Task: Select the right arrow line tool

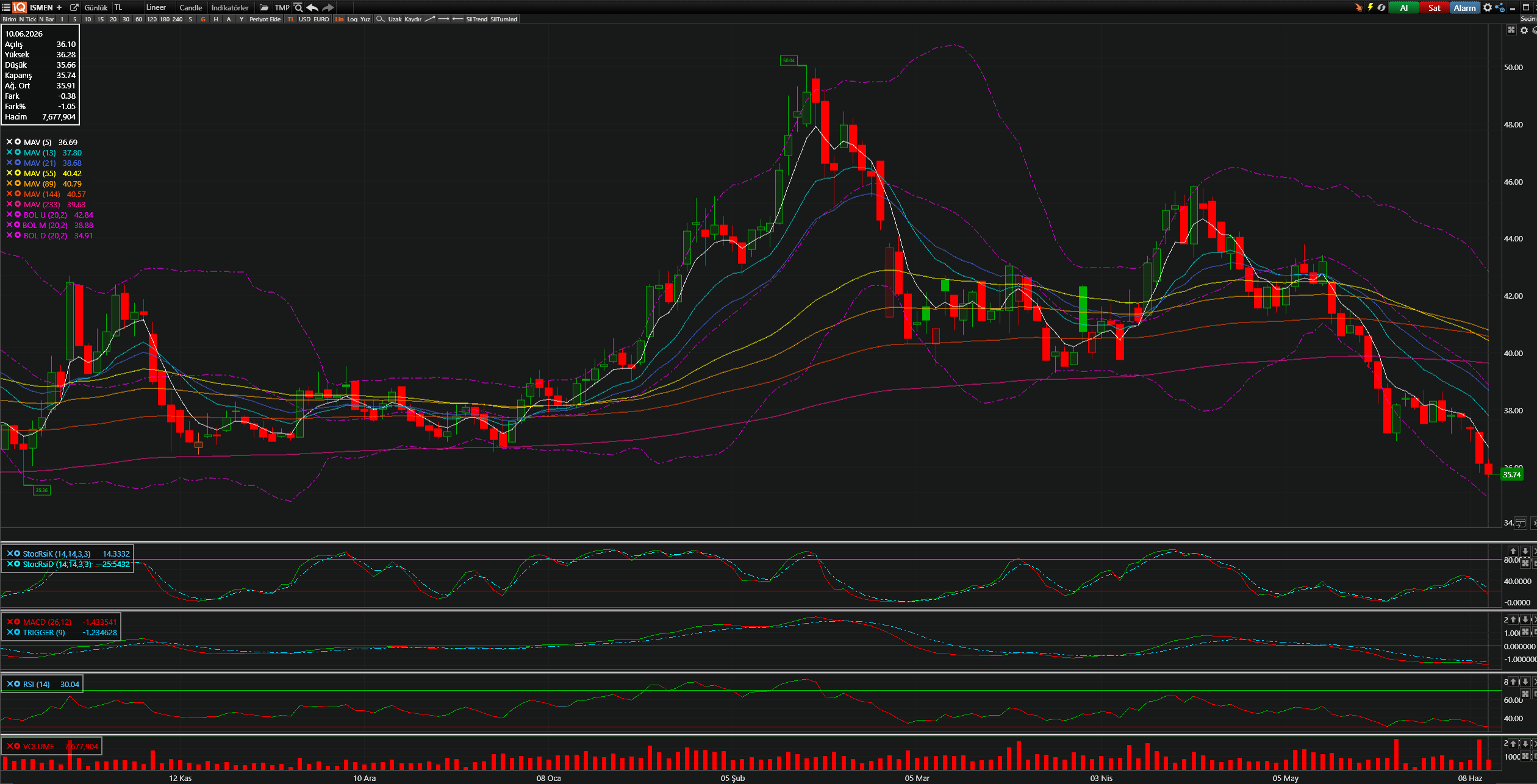Action: pyautogui.click(x=444, y=19)
